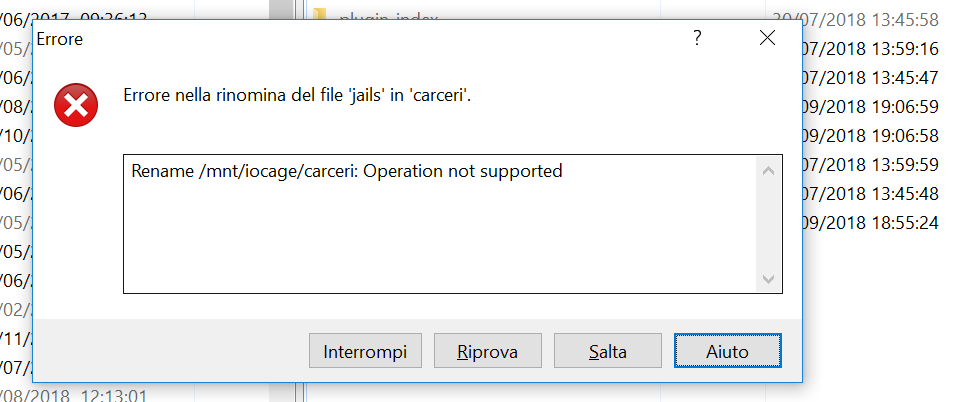Select the plugin_index folder icon
978x402 pixels.
(x=319, y=15)
